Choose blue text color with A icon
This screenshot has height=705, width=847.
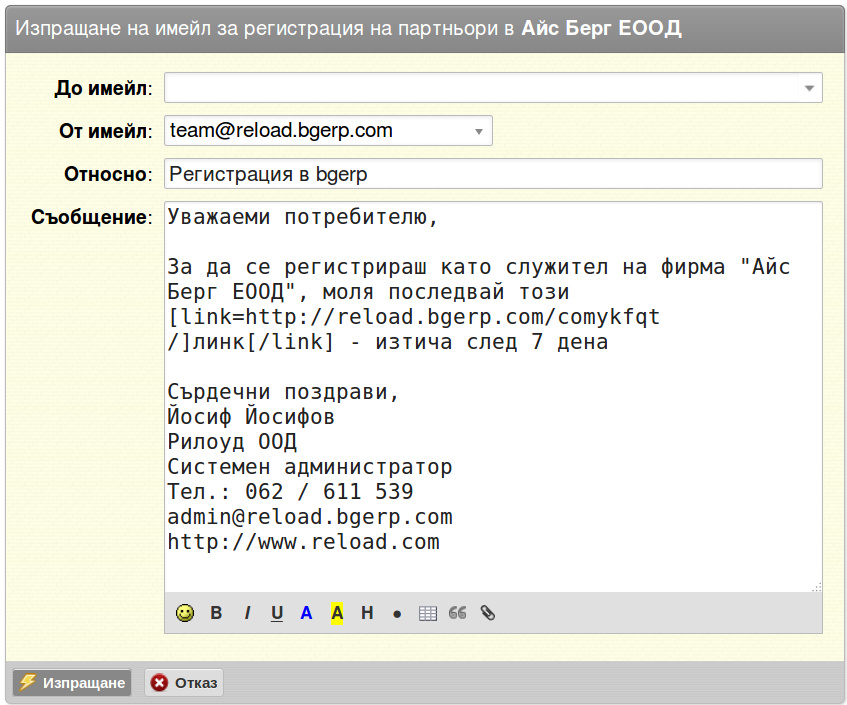[307, 613]
